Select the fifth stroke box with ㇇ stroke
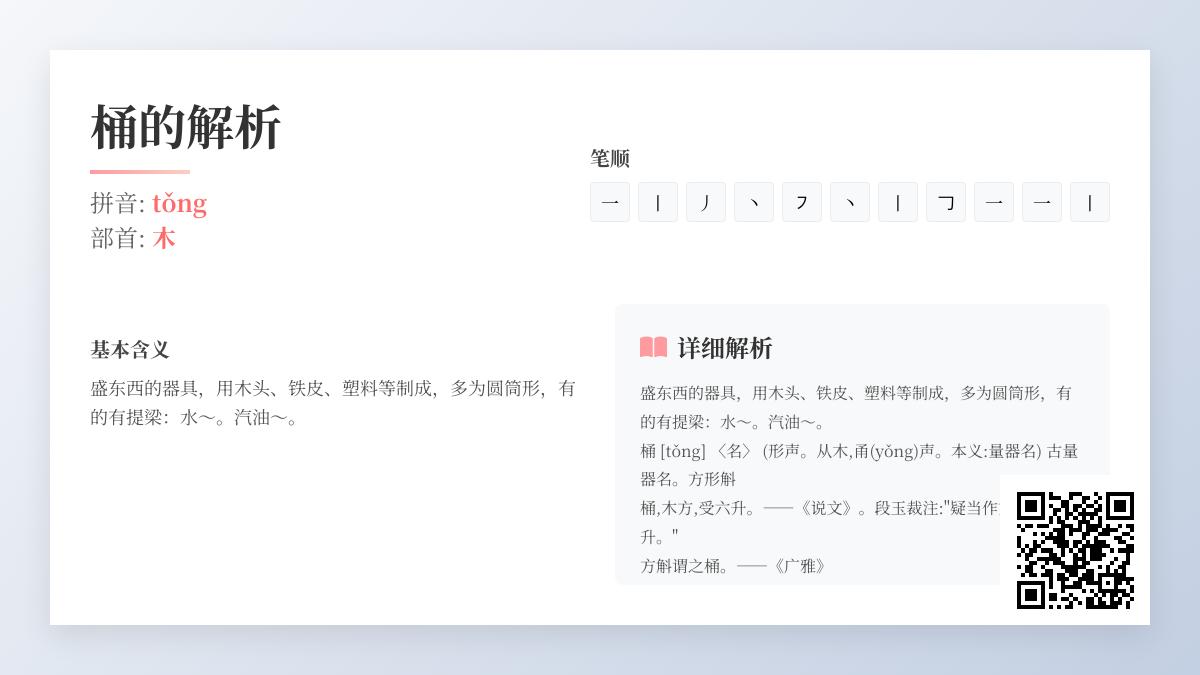Viewport: 1200px width, 675px height. click(x=802, y=202)
